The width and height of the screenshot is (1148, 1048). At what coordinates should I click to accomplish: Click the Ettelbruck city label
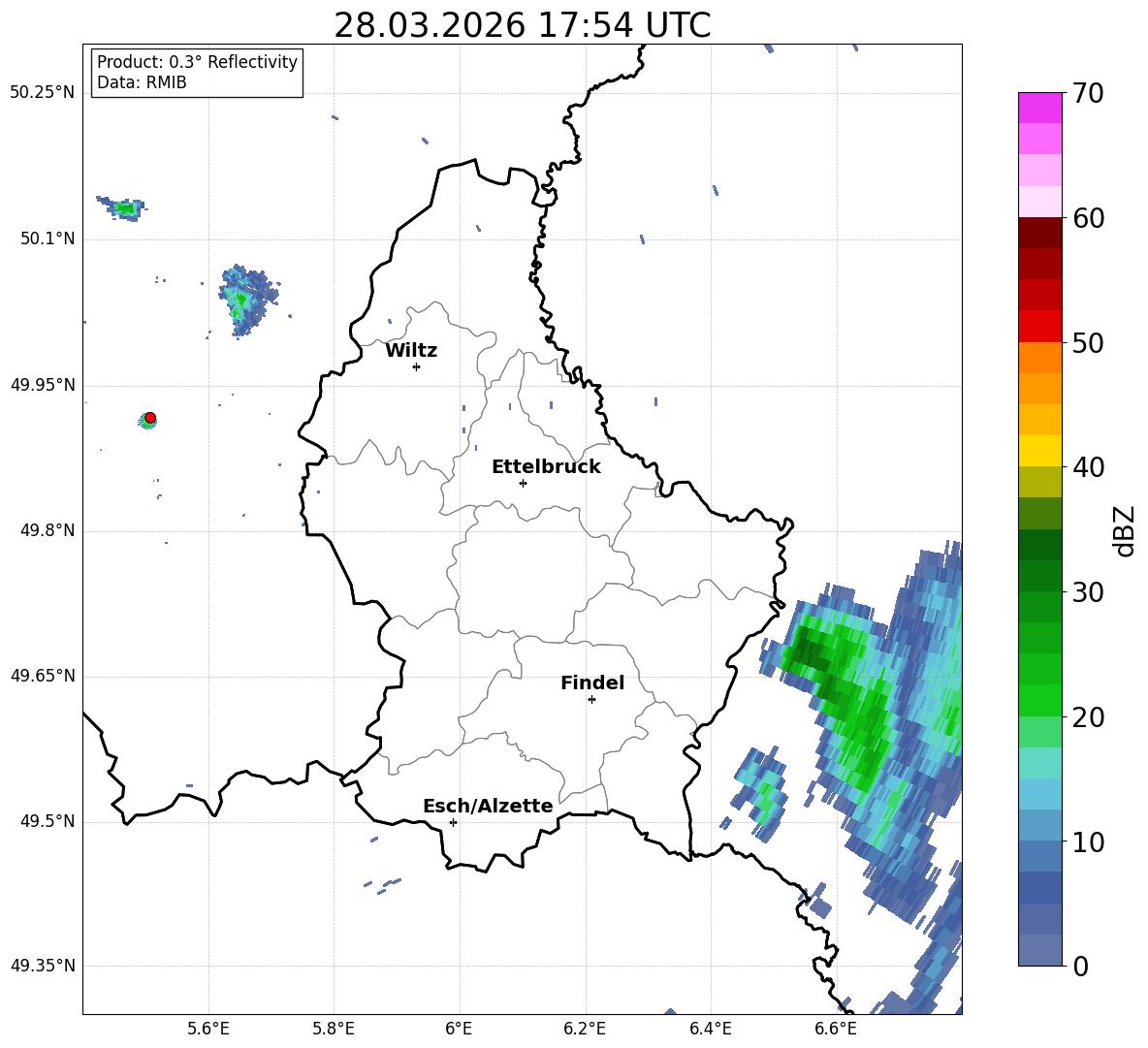coord(546,467)
